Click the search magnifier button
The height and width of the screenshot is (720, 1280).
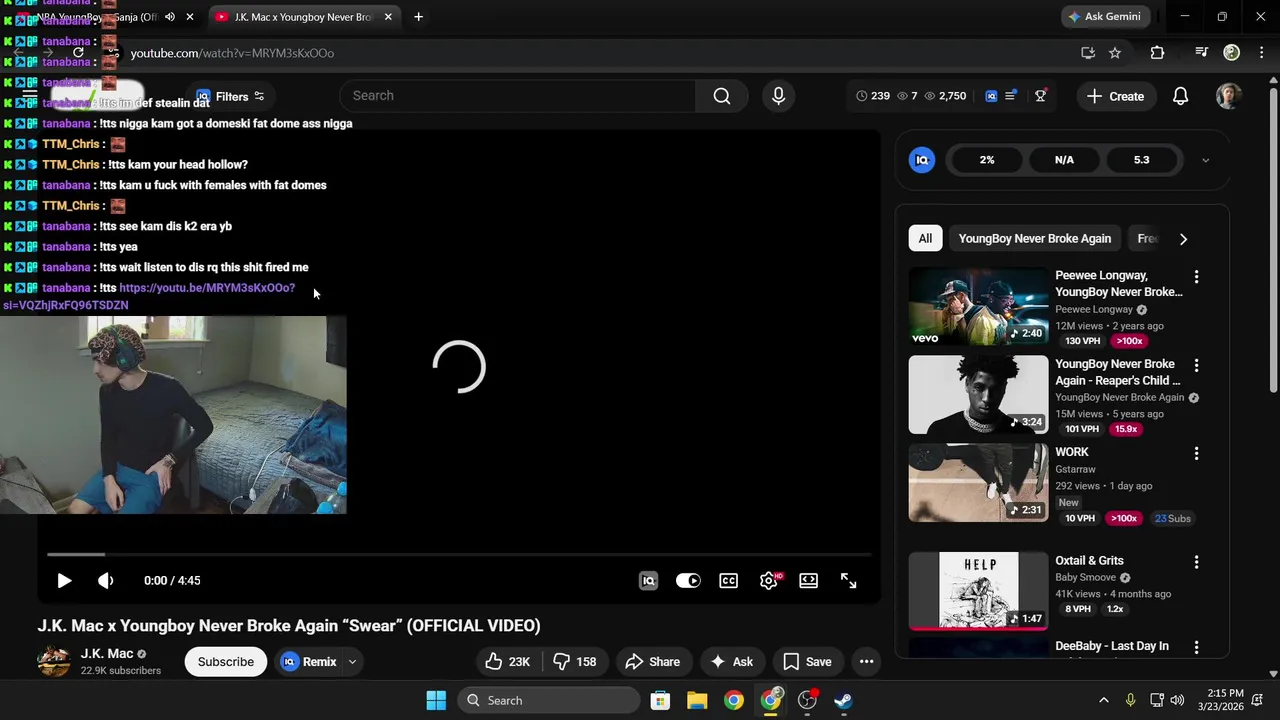pos(722,96)
